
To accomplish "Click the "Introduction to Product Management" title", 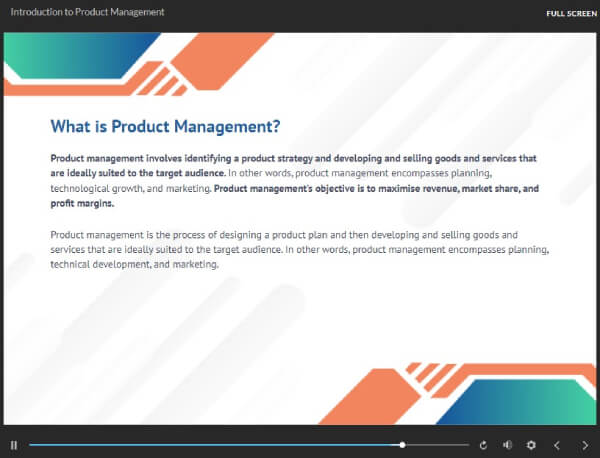I will point(87,12).
